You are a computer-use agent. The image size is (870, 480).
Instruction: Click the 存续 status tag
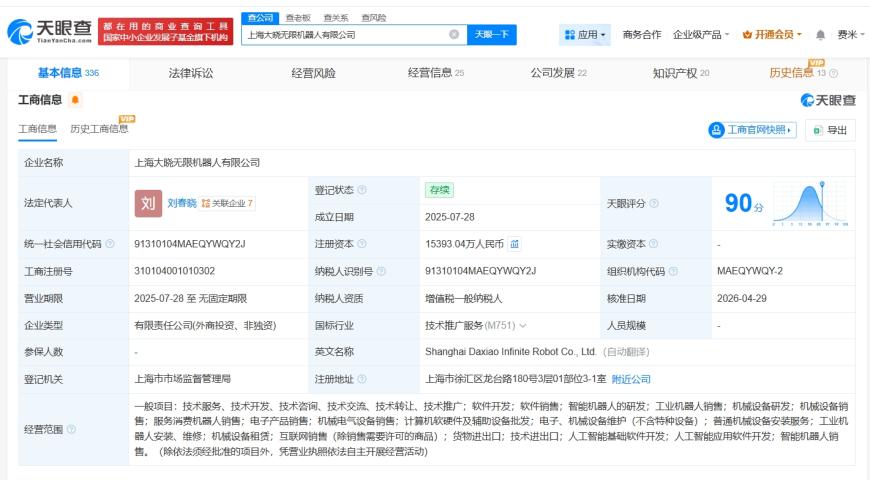[439, 190]
